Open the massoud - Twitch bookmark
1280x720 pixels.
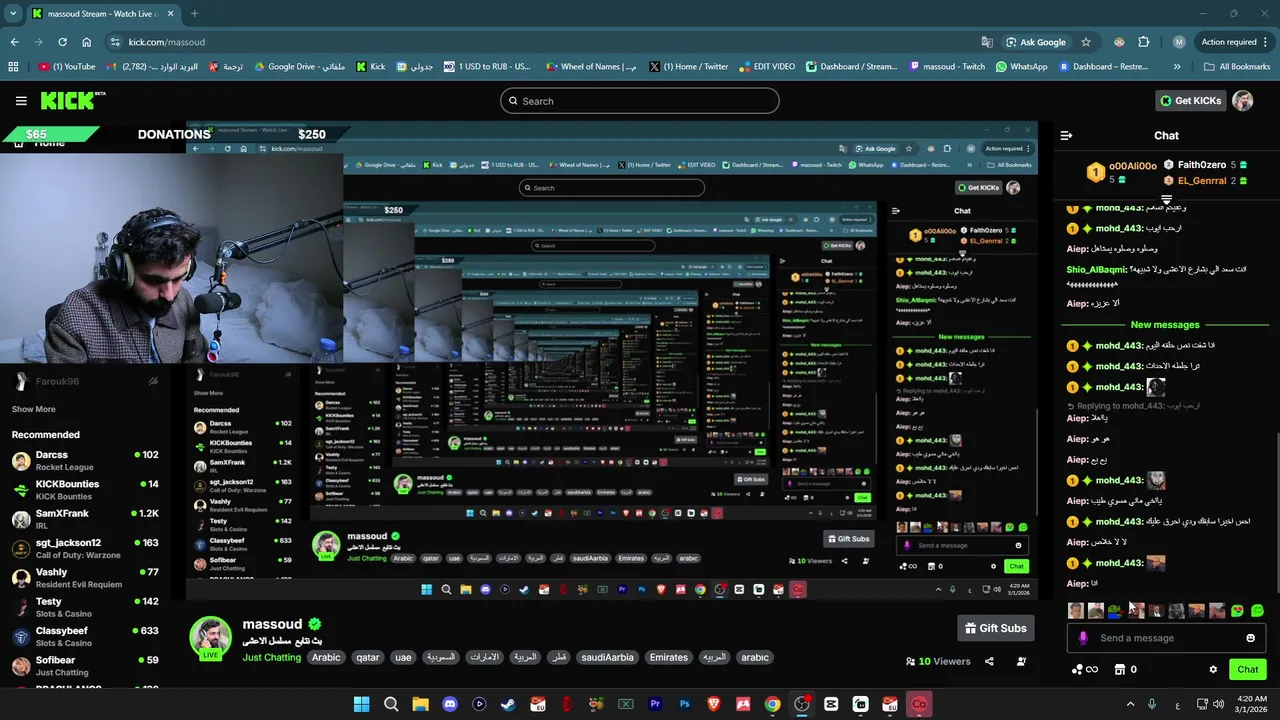(x=947, y=67)
